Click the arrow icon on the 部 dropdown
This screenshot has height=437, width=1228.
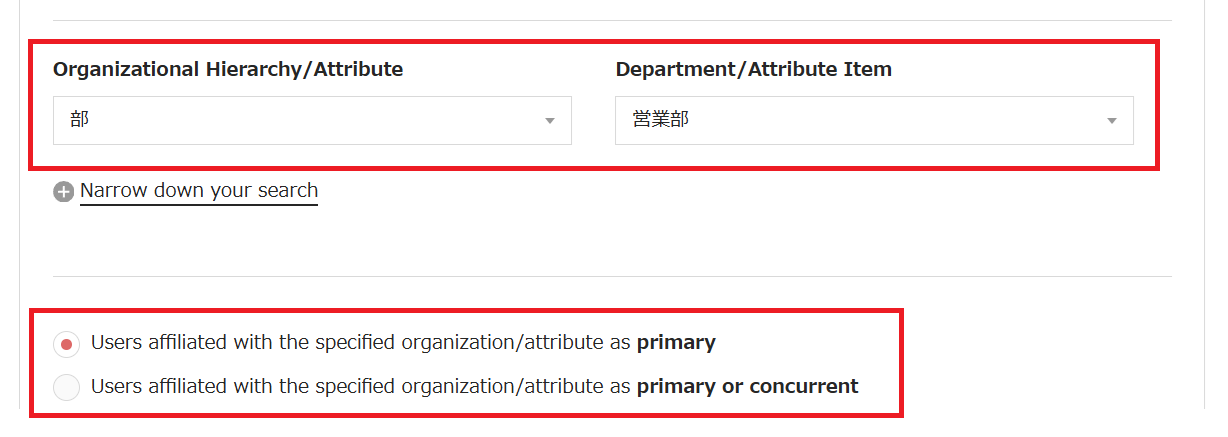pyautogui.click(x=549, y=121)
